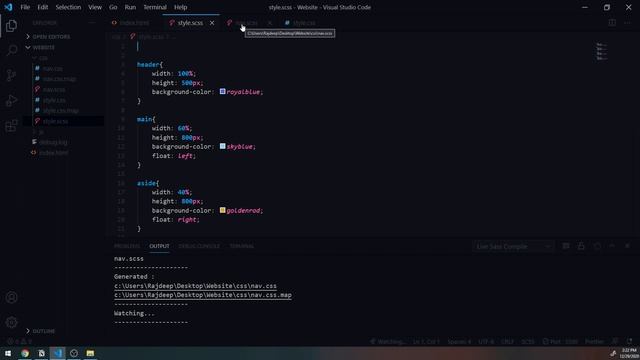640x360 pixels.
Task: Open the Explorer view in activity bar
Action: pyautogui.click(x=11, y=26)
